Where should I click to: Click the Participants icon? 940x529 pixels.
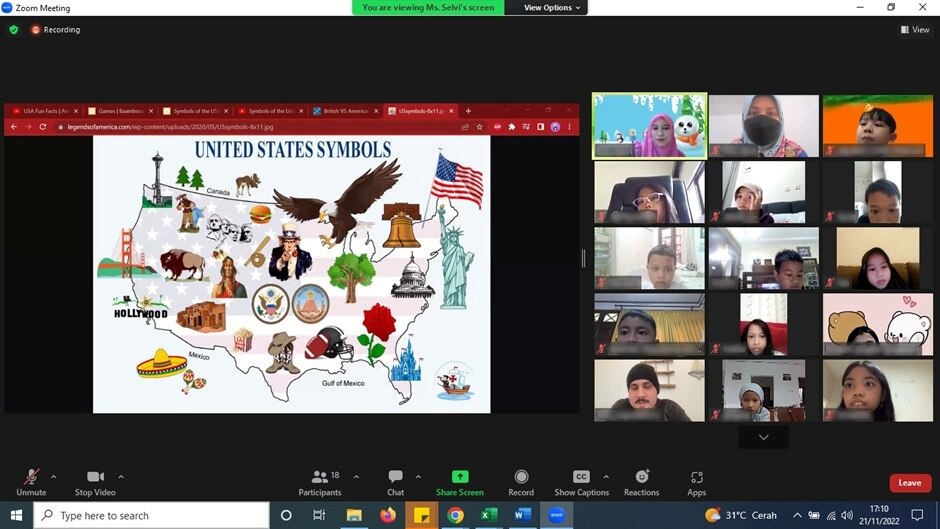tap(320, 477)
